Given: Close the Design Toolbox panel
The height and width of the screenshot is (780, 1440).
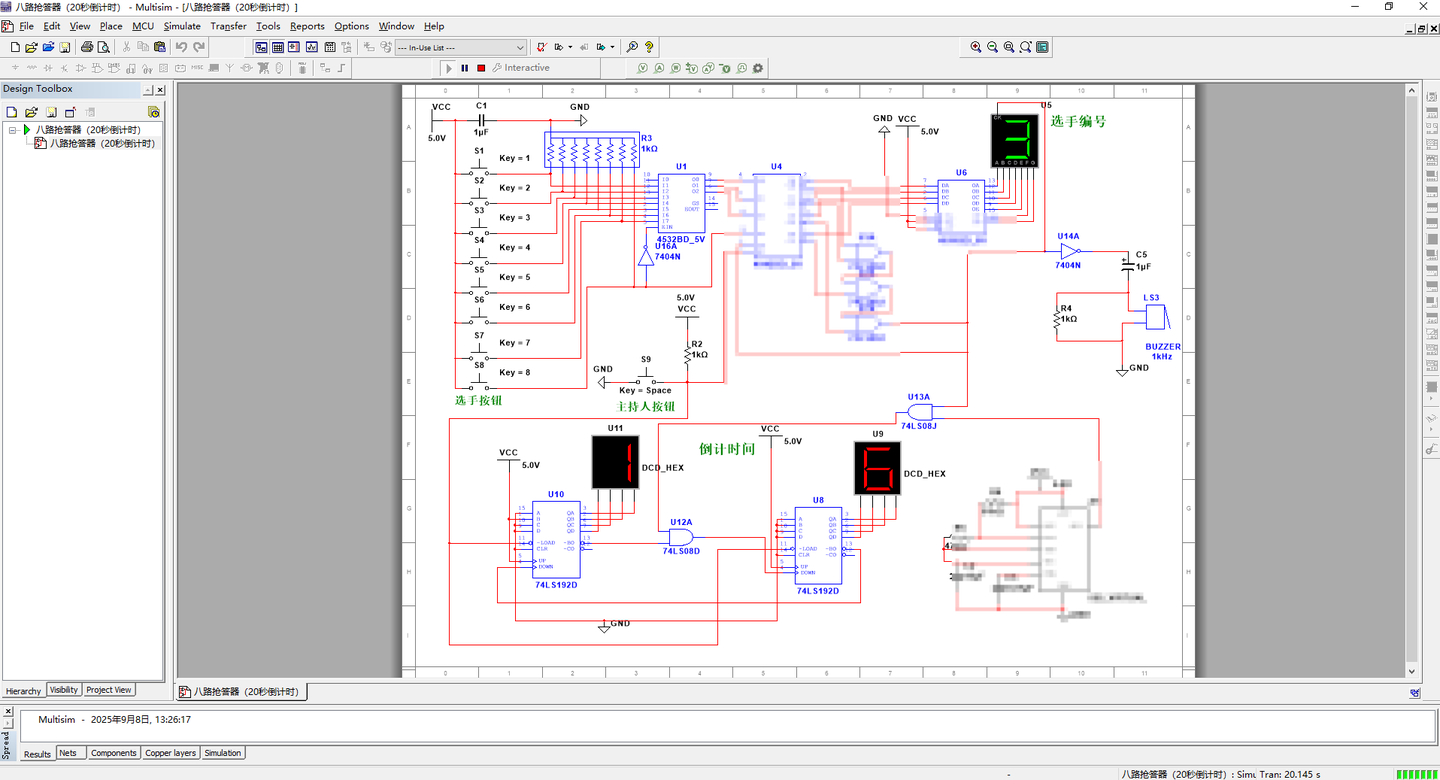Looking at the screenshot, I should click(x=160, y=90).
